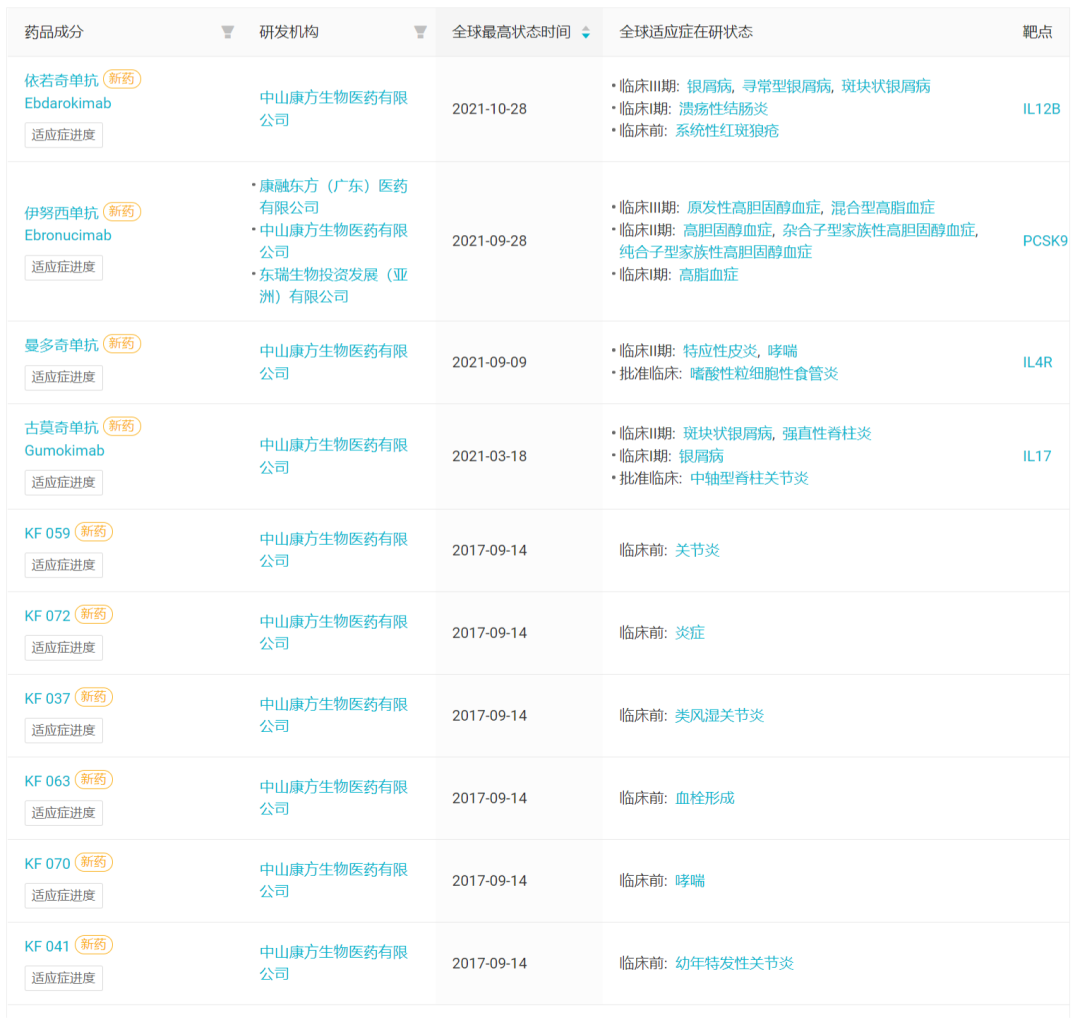Click the 新药 badge beside 曼多奇单抗
Image resolution: width=1080 pixels, height=1020 pixels.
click(122, 344)
